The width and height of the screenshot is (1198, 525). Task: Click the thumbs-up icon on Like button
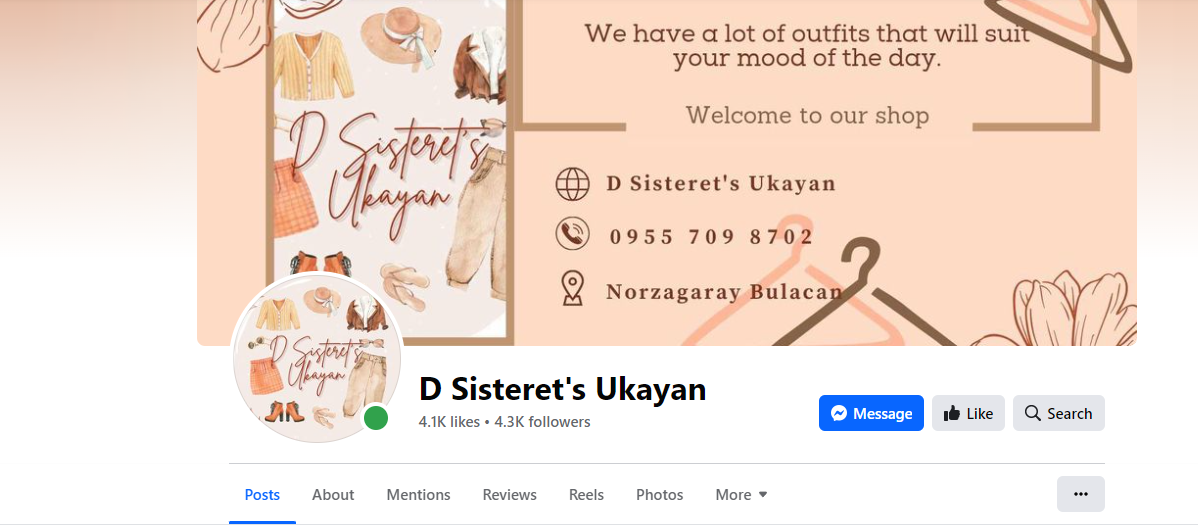[952, 413]
